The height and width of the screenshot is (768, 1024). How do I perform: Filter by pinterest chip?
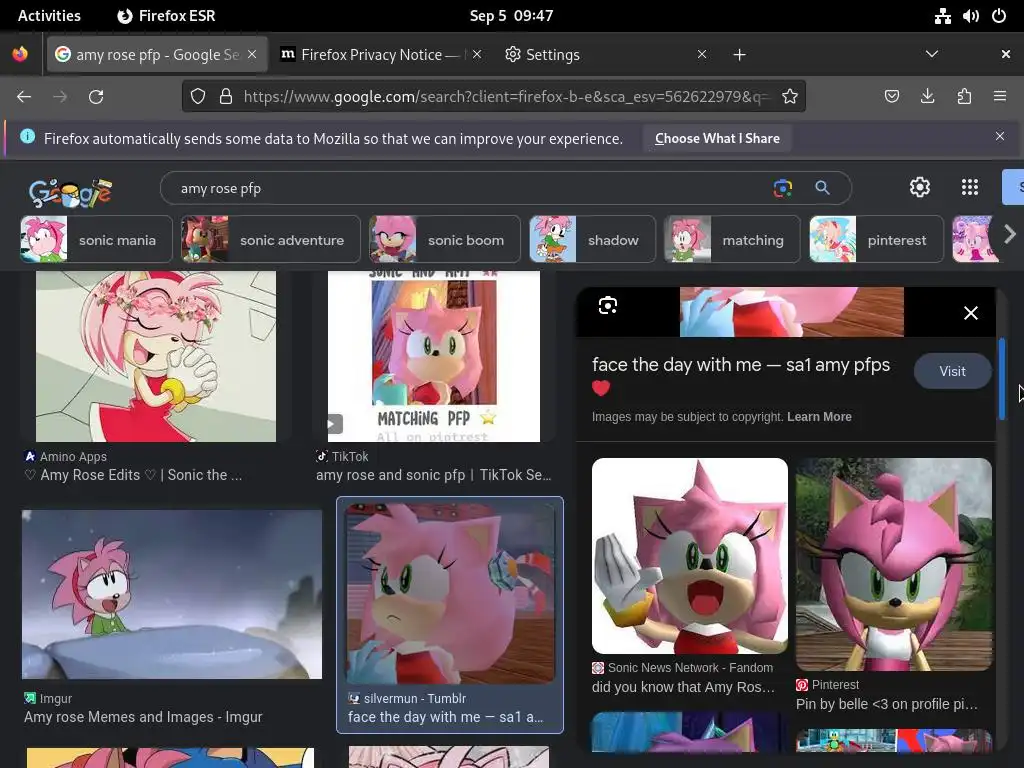click(x=876, y=240)
